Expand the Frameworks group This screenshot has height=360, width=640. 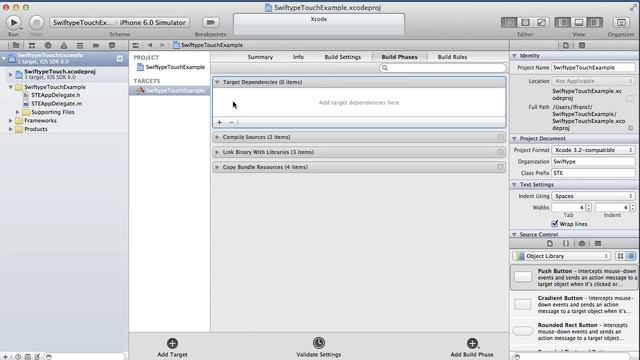(10, 120)
